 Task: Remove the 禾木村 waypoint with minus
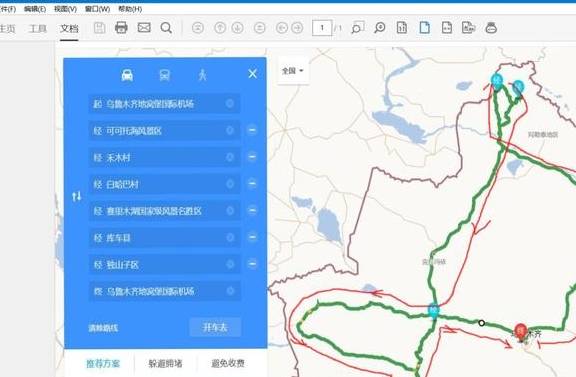pos(252,157)
